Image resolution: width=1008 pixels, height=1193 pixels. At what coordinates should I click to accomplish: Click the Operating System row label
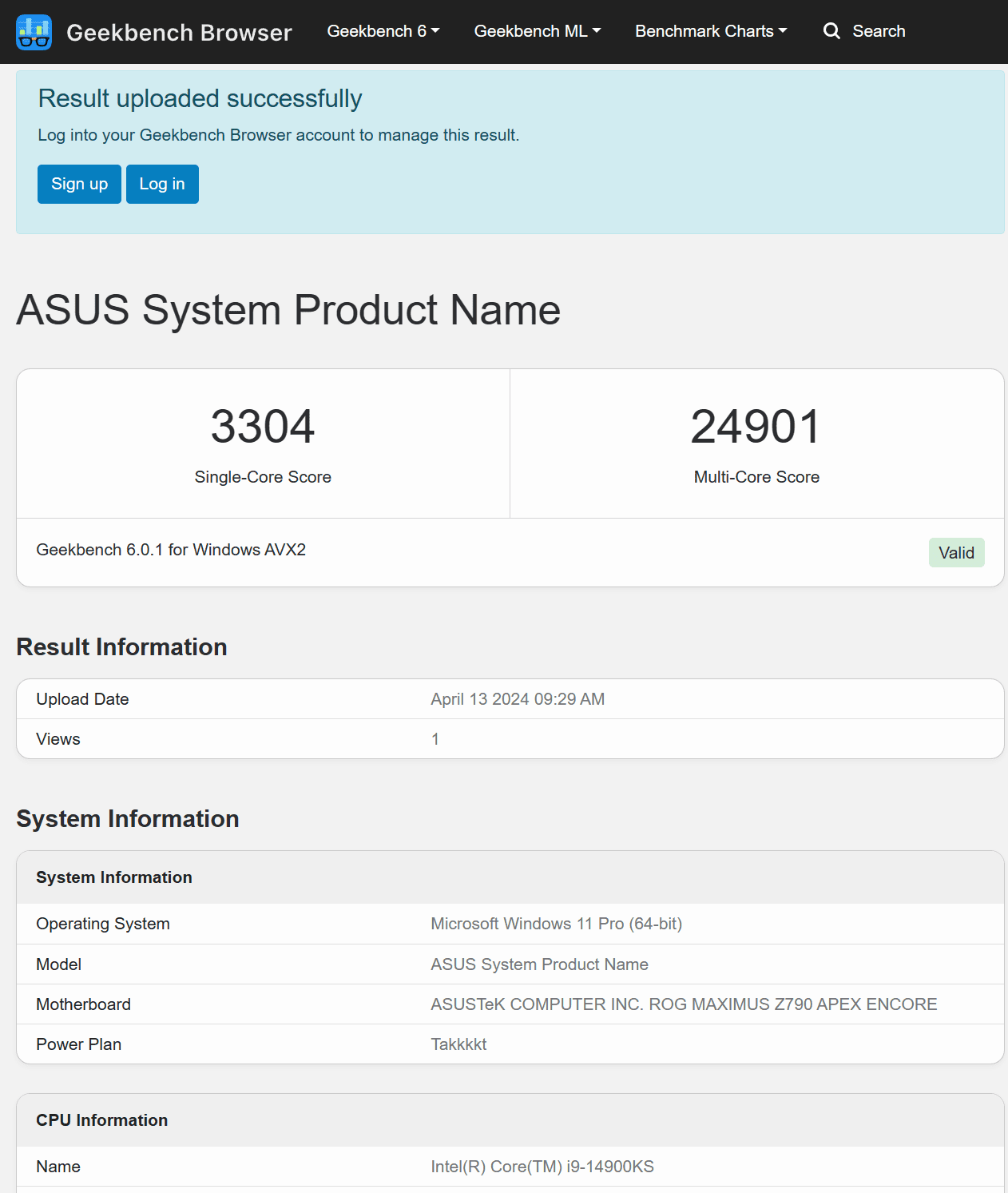pos(103,924)
